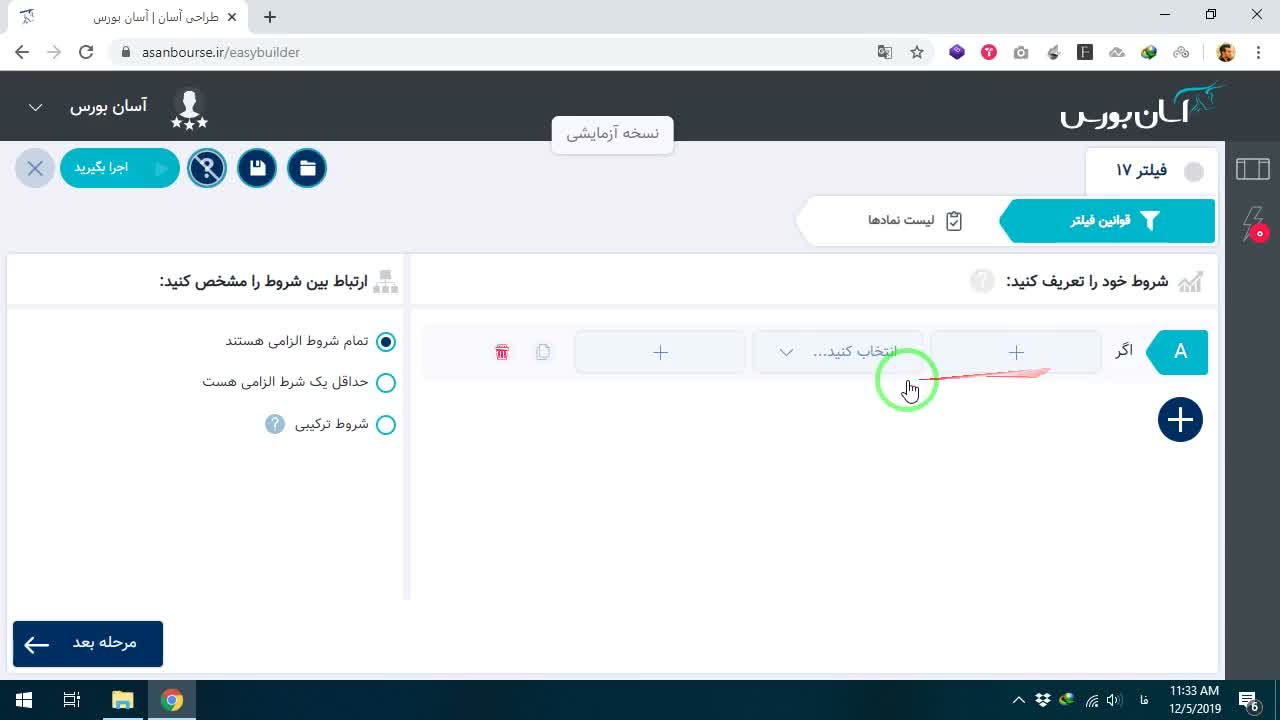The width and height of the screenshot is (1280, 720).
Task: Go back in the browser
Action: (22, 52)
